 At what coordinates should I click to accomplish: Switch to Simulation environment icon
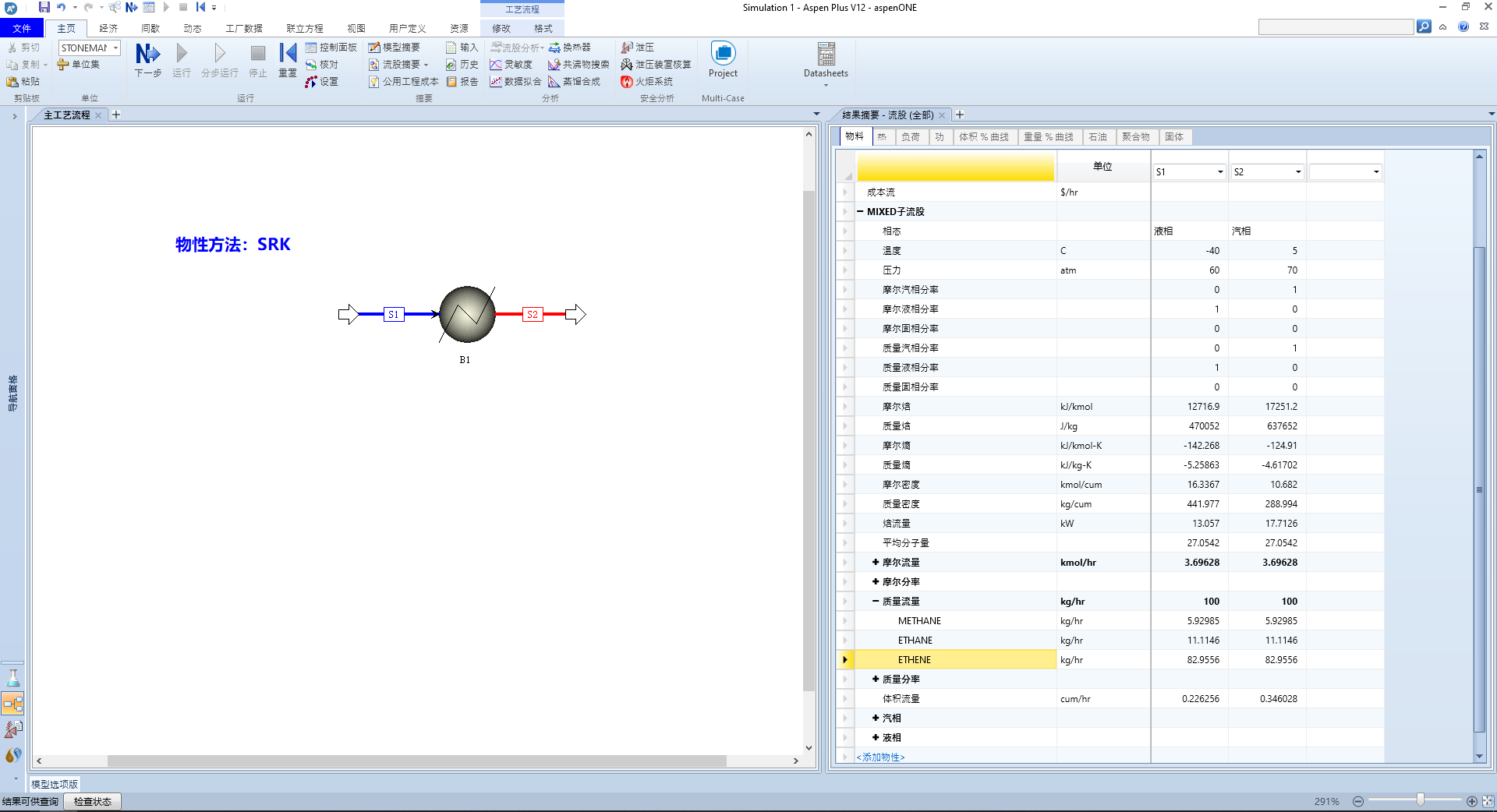(13, 704)
